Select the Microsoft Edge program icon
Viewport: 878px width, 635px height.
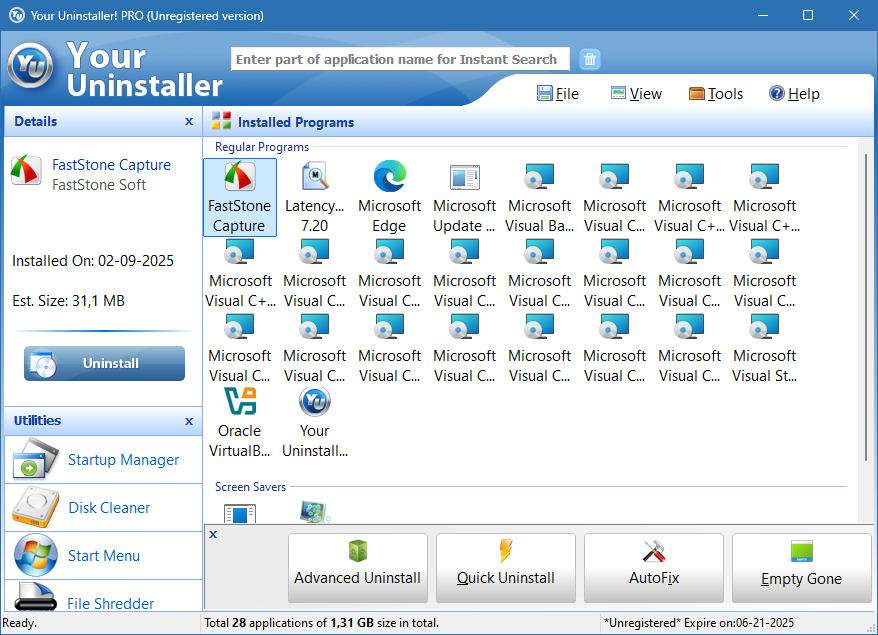[x=390, y=197]
